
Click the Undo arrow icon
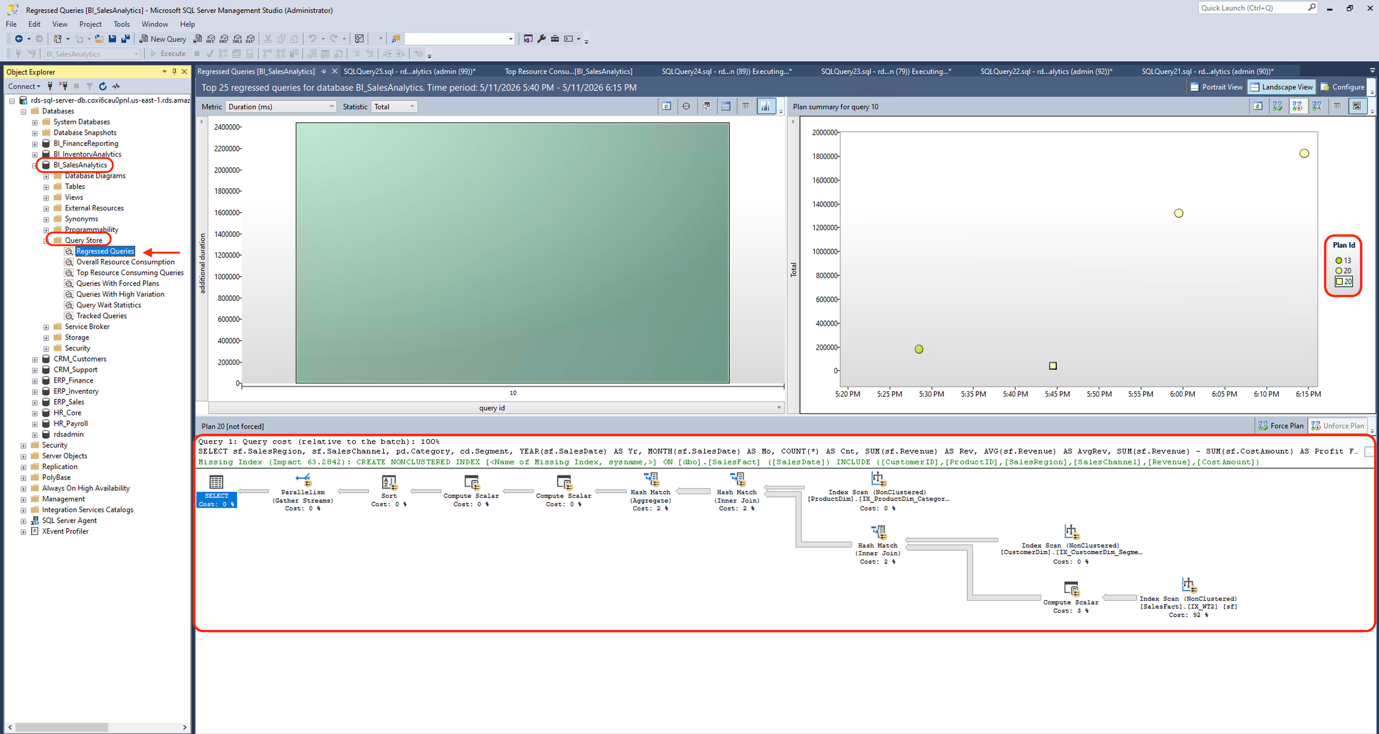[312, 39]
